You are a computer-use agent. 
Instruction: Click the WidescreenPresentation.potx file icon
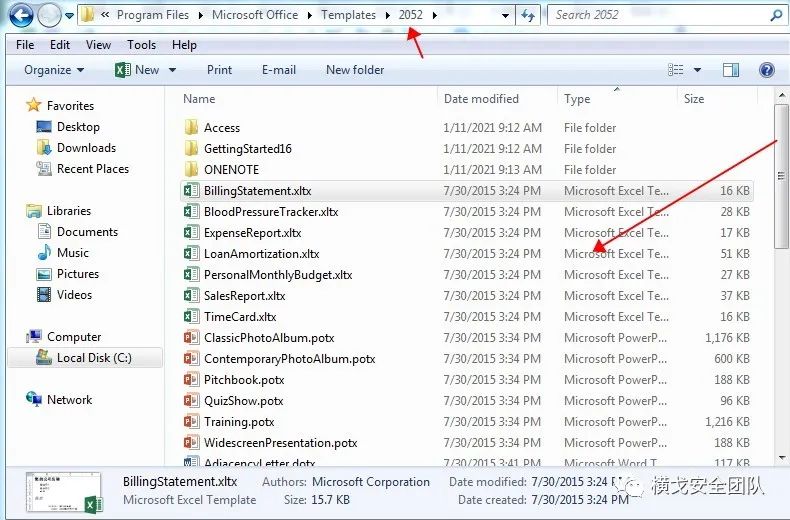pos(191,443)
